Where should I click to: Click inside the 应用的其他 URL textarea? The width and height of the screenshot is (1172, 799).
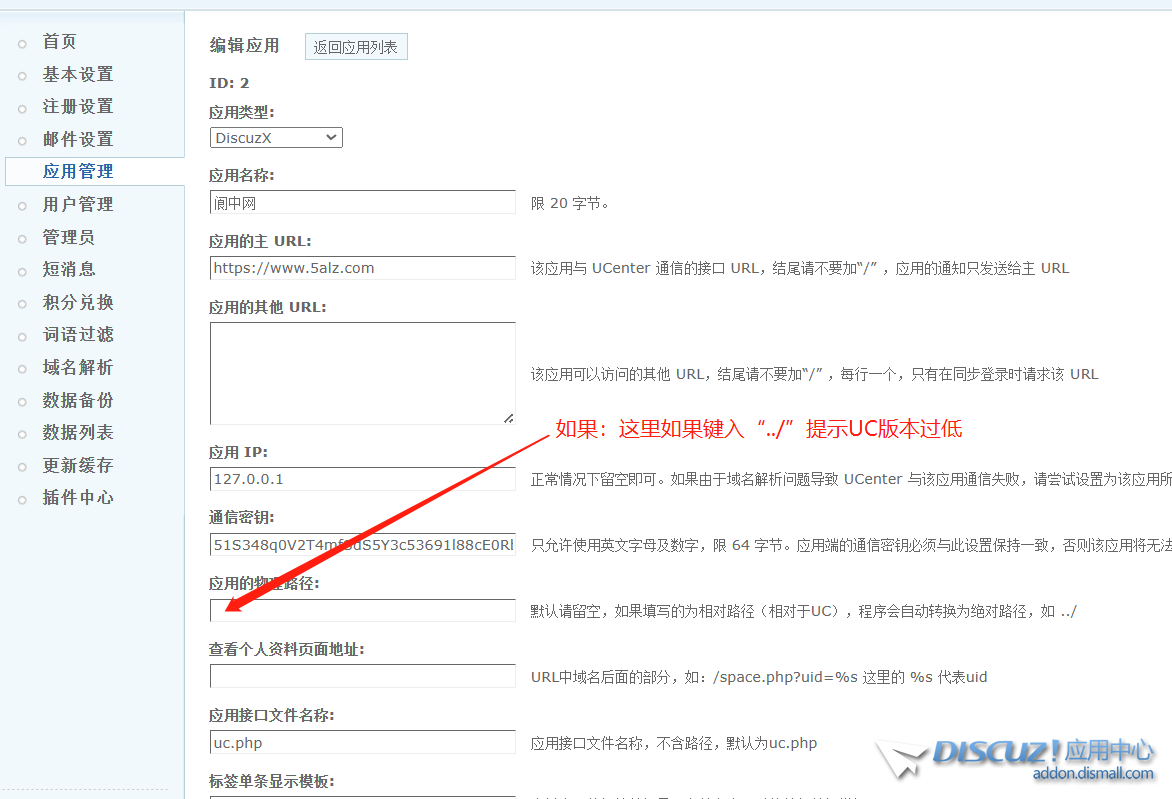pyautogui.click(x=362, y=373)
